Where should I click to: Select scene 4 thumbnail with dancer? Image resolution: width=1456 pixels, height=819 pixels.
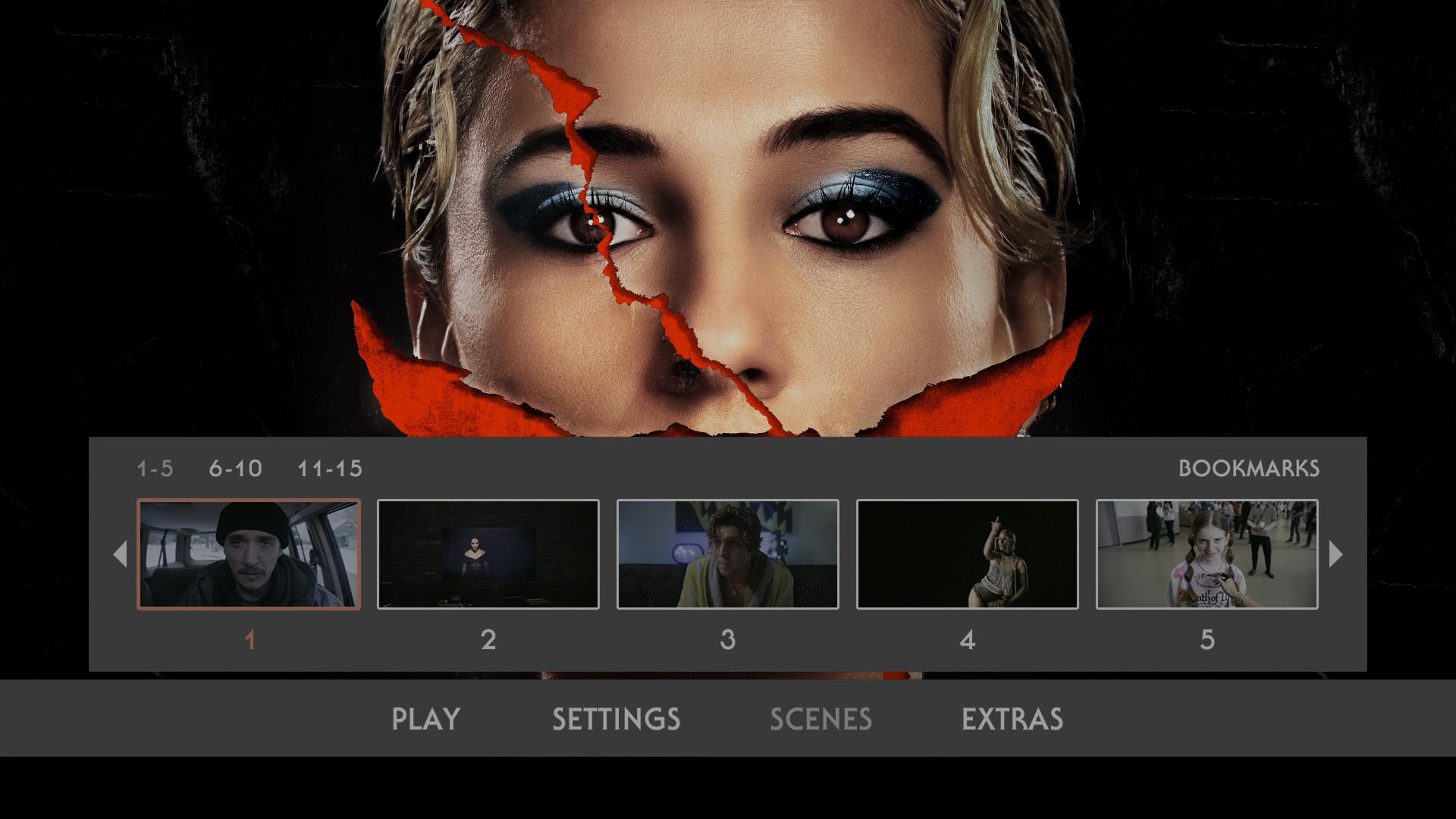[x=968, y=554]
